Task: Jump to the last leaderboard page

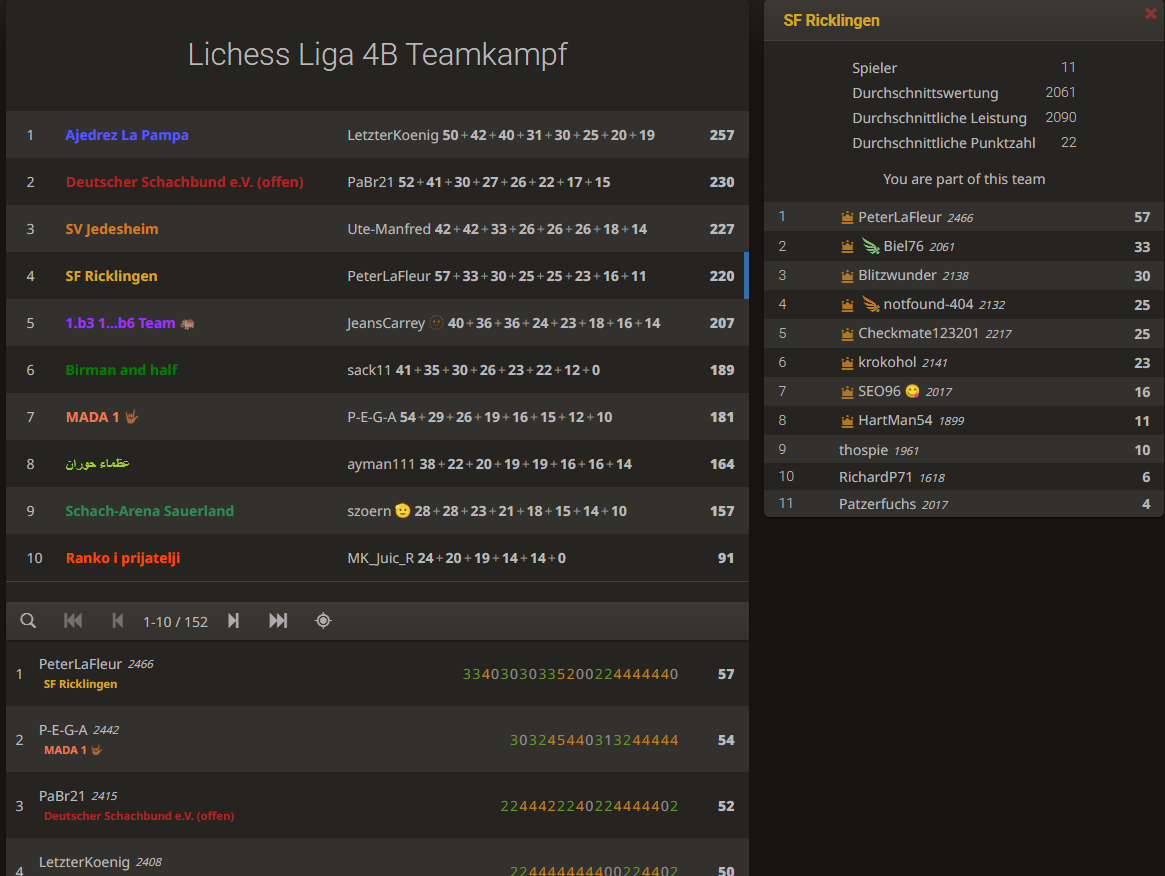Action: point(278,620)
